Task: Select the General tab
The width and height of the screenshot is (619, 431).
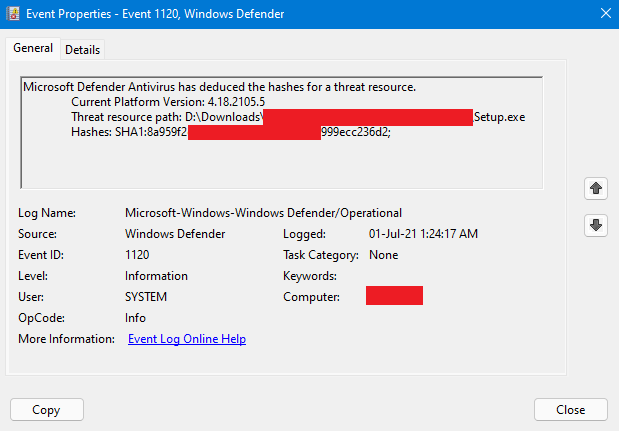Action: coord(33,49)
